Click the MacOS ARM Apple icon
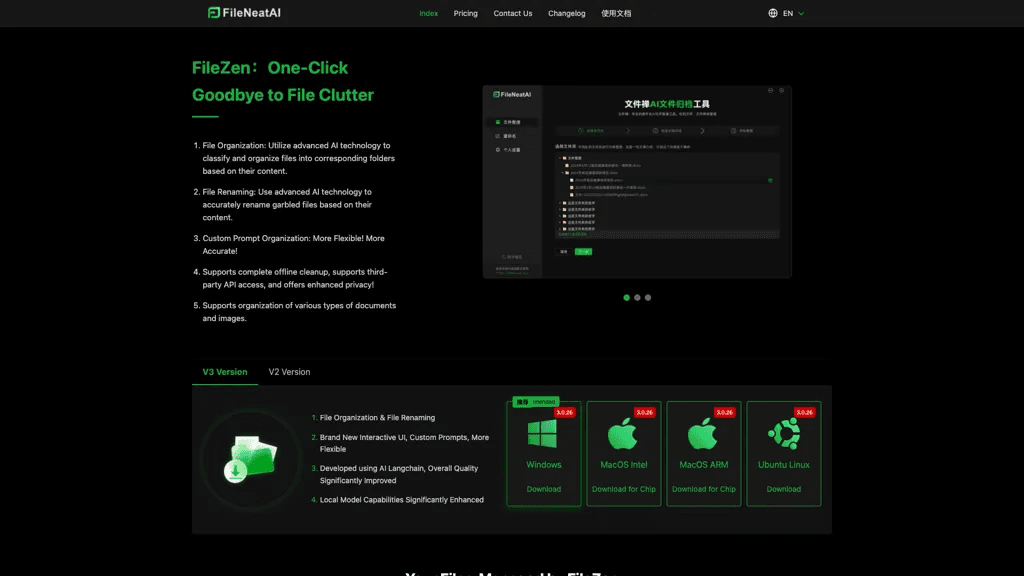 pos(703,434)
